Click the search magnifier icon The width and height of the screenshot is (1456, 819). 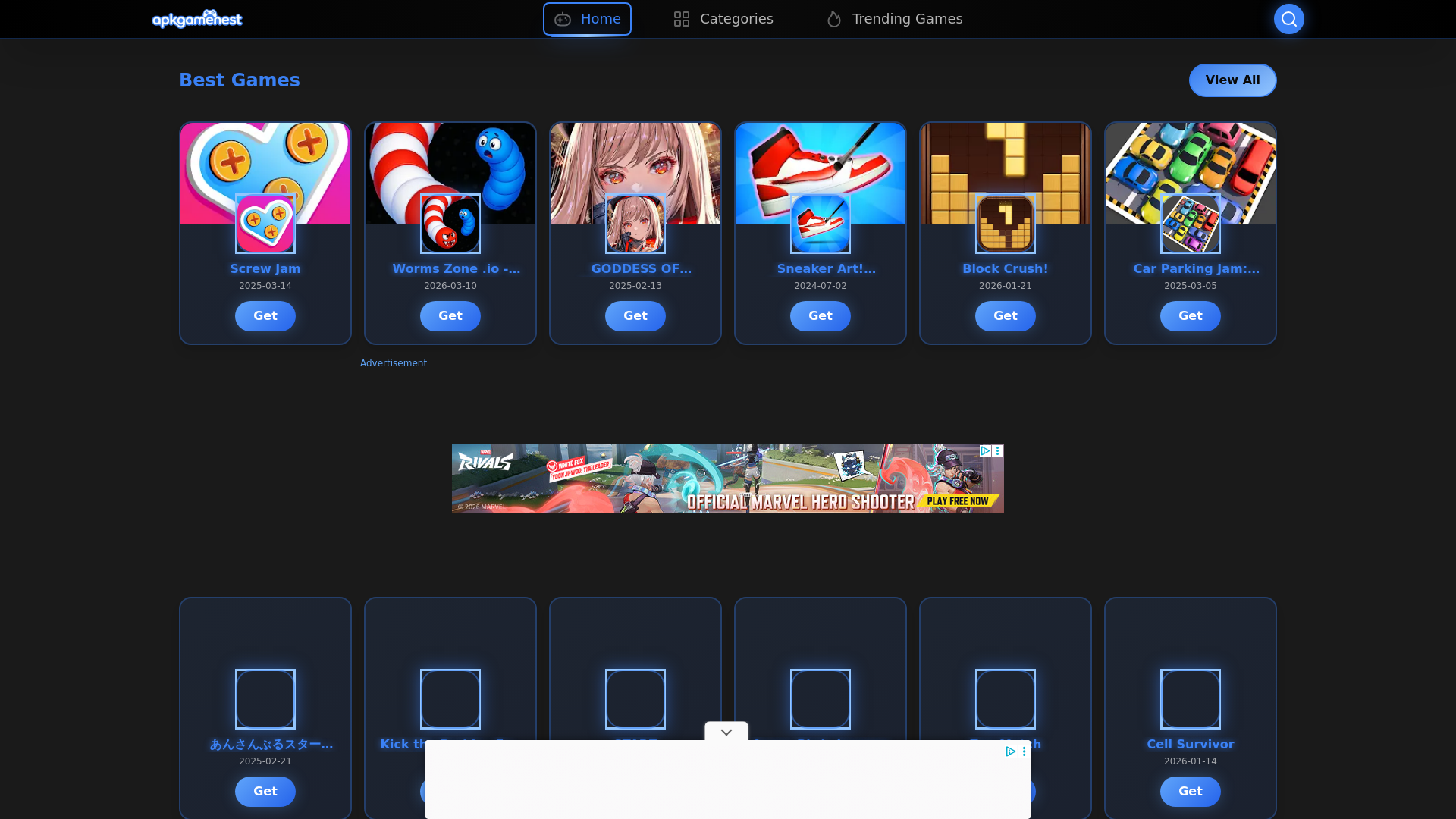click(1288, 19)
